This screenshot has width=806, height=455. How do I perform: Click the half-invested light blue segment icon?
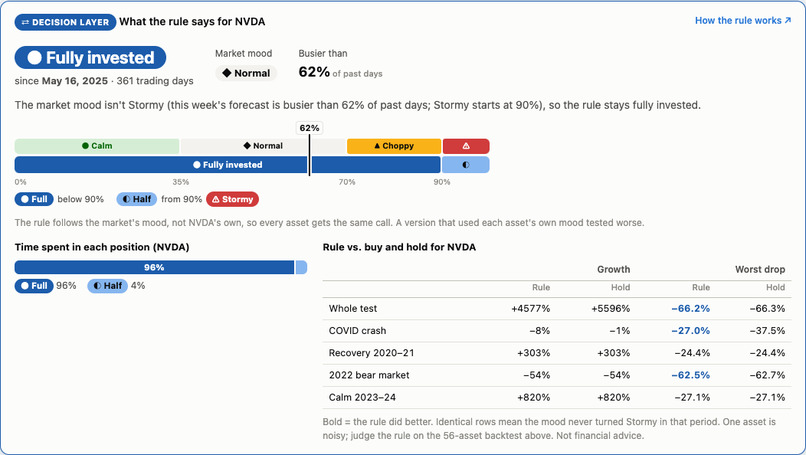tap(466, 165)
